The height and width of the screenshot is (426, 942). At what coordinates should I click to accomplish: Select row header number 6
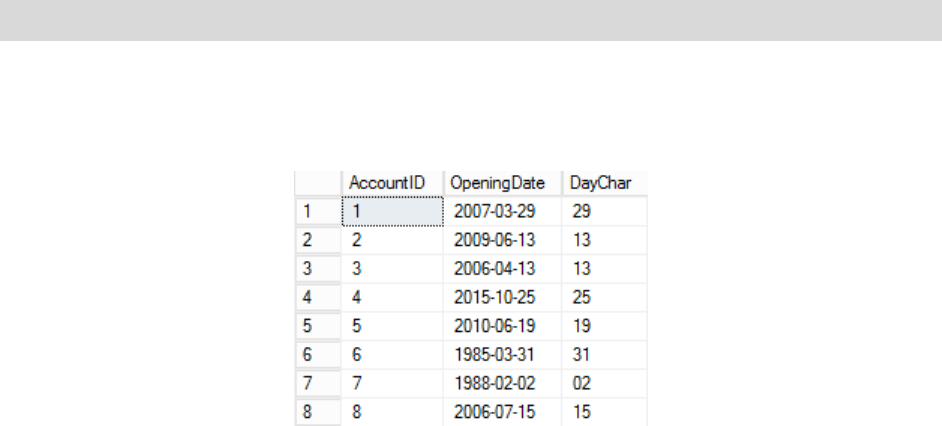[317, 354]
